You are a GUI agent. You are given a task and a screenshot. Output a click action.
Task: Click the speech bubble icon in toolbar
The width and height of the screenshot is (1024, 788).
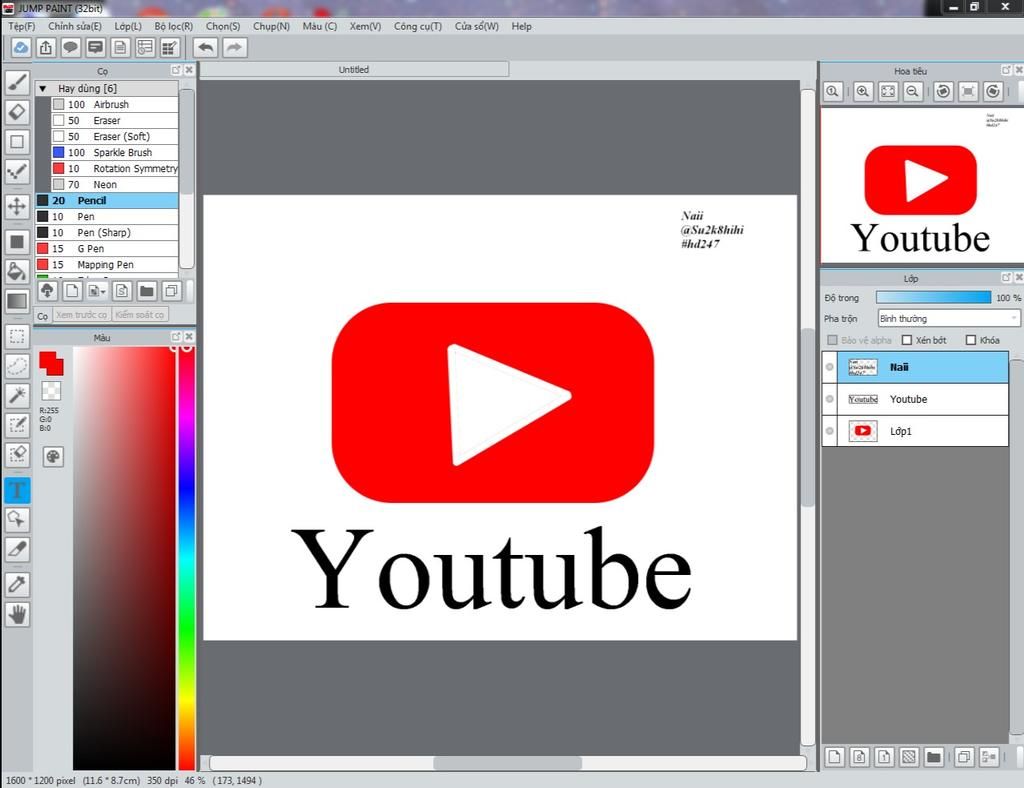point(71,48)
